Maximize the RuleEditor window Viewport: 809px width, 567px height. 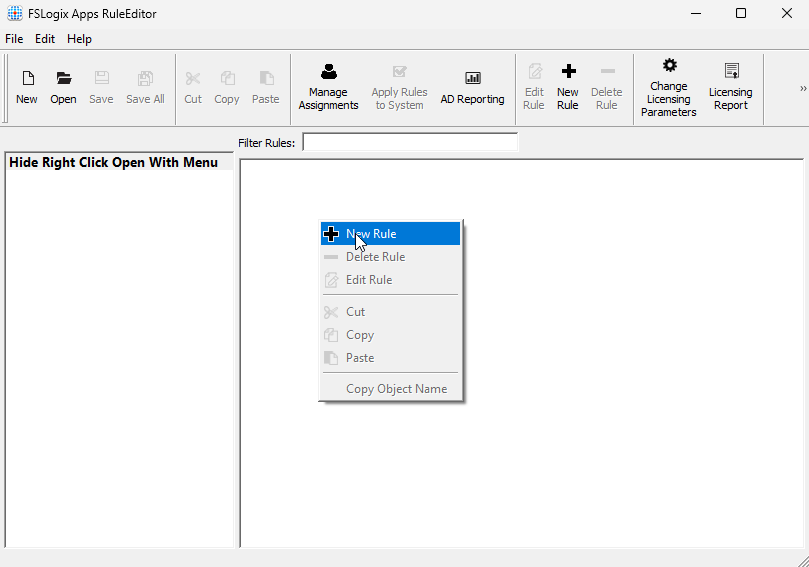(x=741, y=14)
